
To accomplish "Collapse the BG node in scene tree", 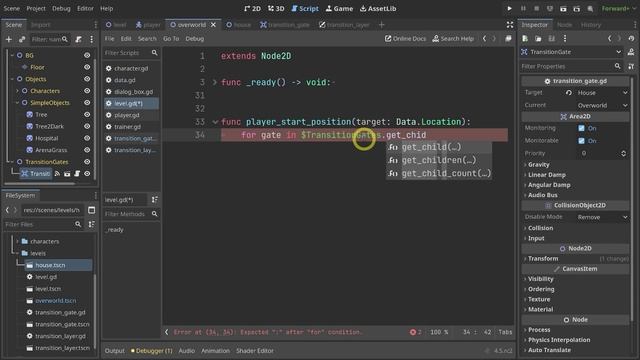I will click(x=12, y=55).
